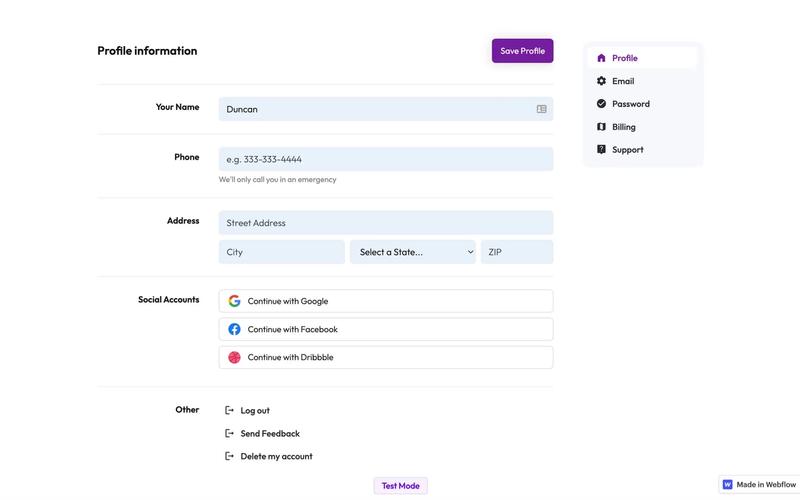Open the Support section
This screenshot has height=500, width=800.
(x=643, y=149)
